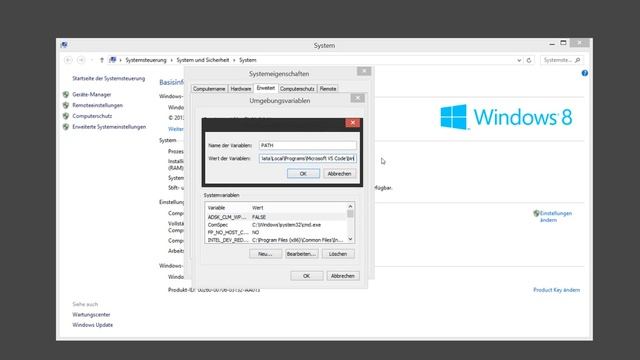The height and width of the screenshot is (360, 640).
Task: Select the Erweitert tab
Action: pos(266,88)
